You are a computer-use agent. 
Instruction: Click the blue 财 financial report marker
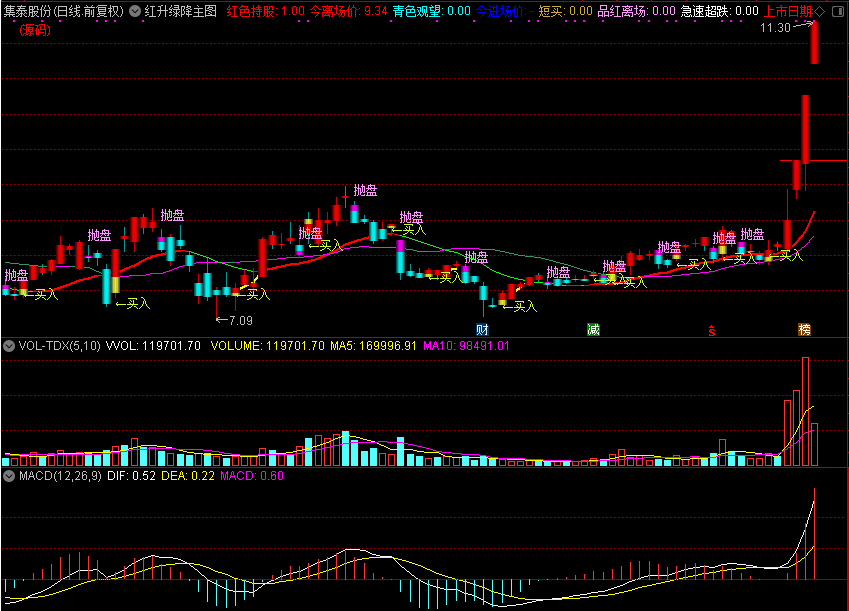482,329
